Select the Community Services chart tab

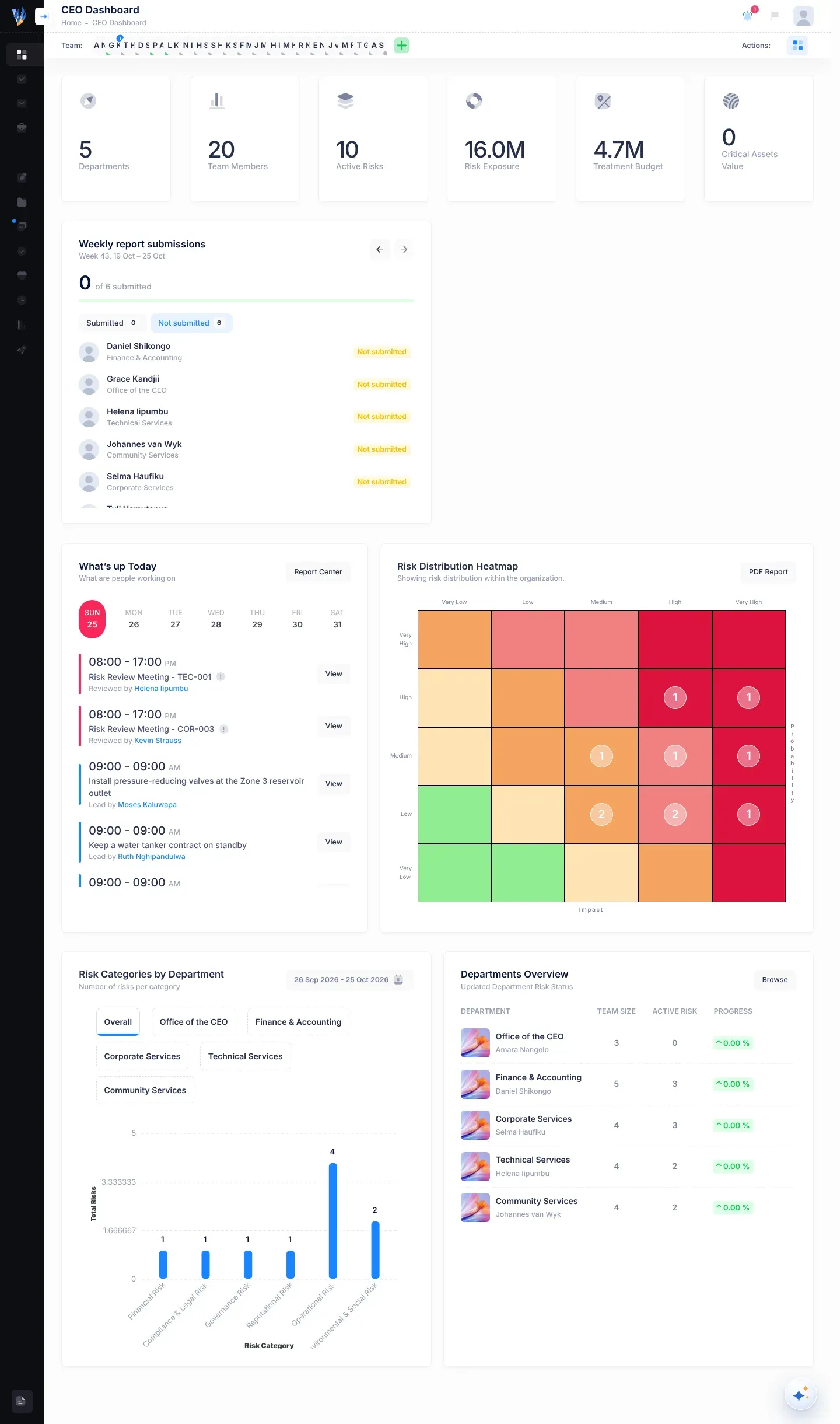click(145, 1090)
